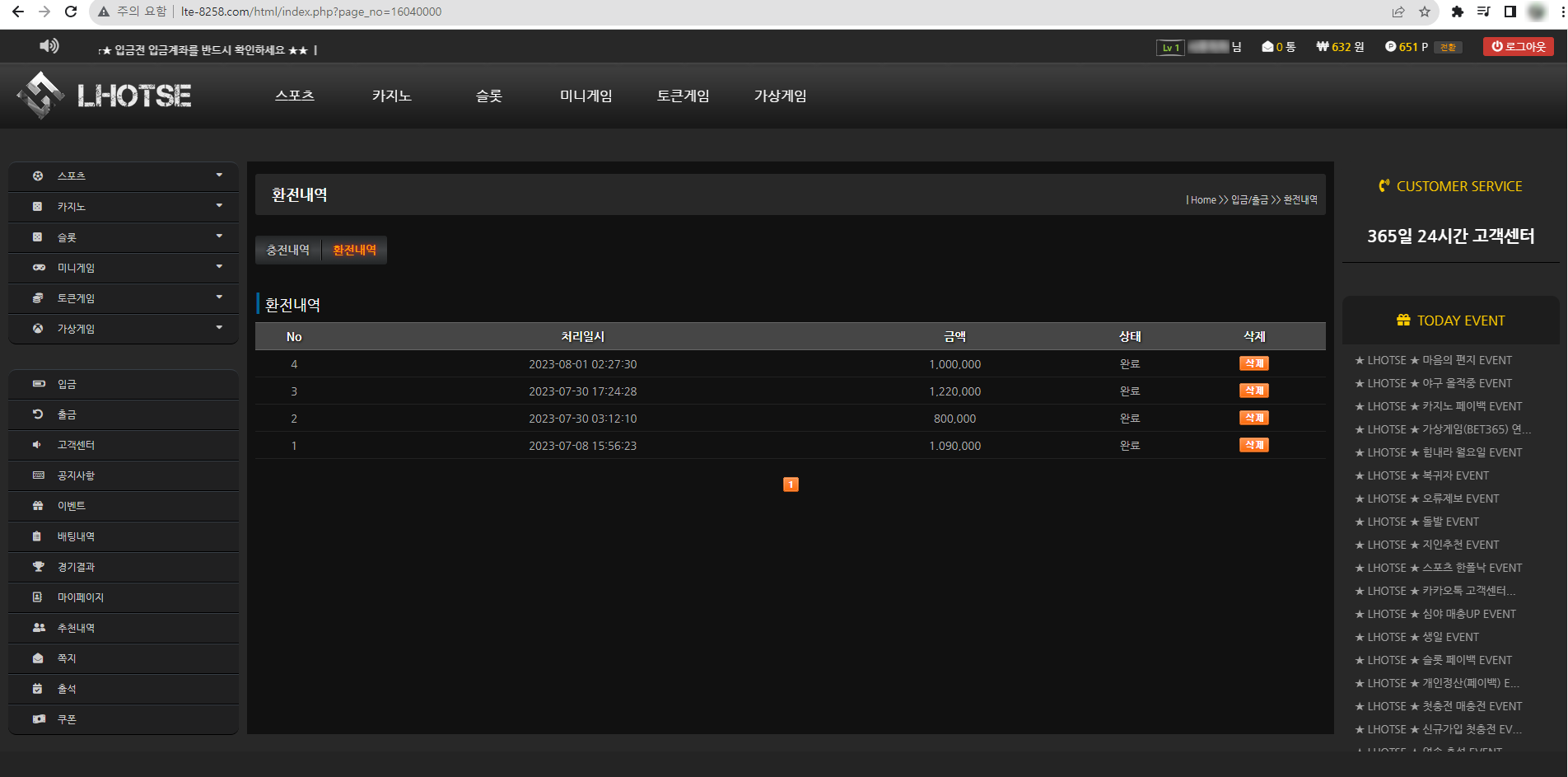Select the 경기결과 trophy icon
Image resolution: width=1568 pixels, height=777 pixels.
click(38, 567)
